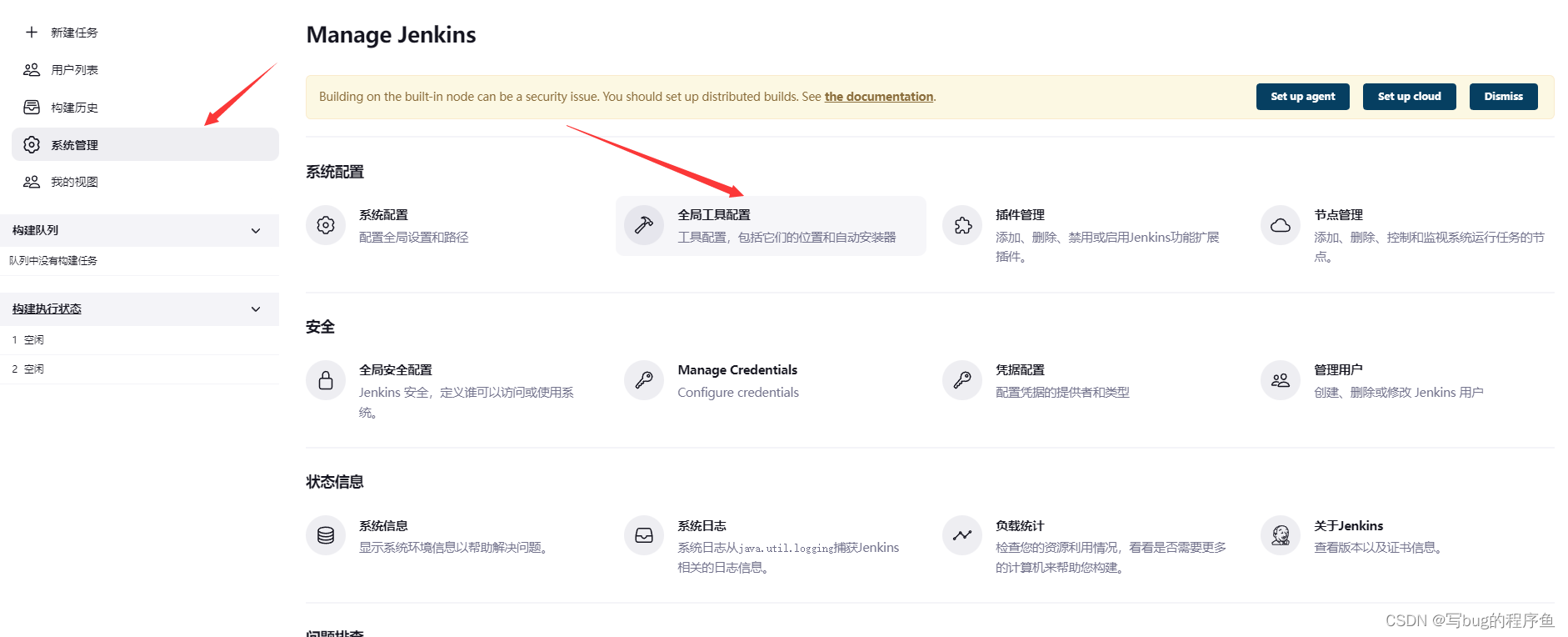The height and width of the screenshot is (637, 1568).
Task: Open the 构建执行状态 link
Action: (x=47, y=309)
